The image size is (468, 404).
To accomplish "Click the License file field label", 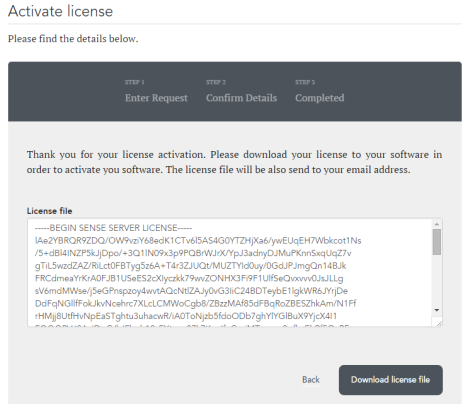I will click(x=49, y=211).
